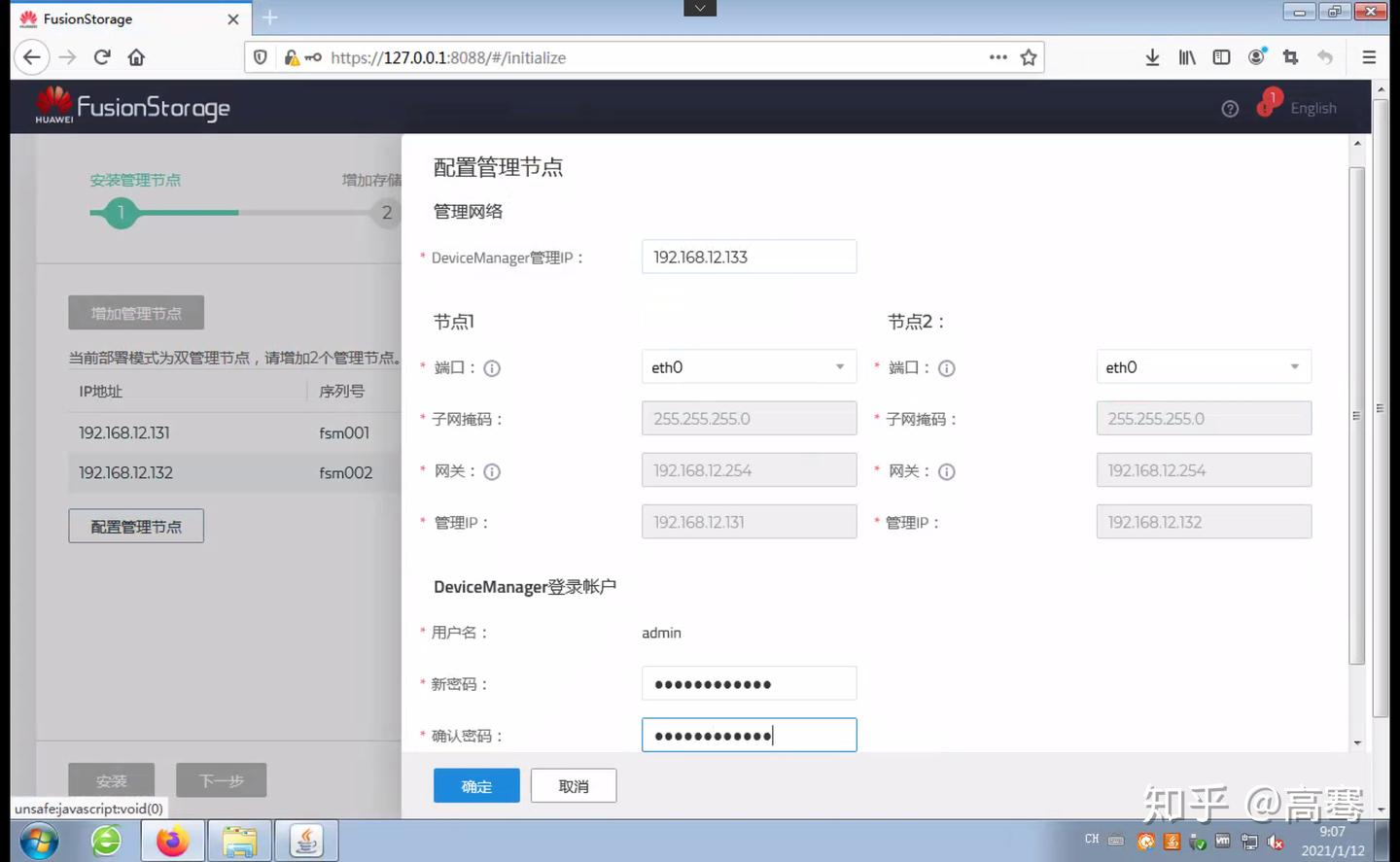The height and width of the screenshot is (862, 1400).
Task: Open the FusionStorage help question-mark icon
Action: click(1229, 109)
